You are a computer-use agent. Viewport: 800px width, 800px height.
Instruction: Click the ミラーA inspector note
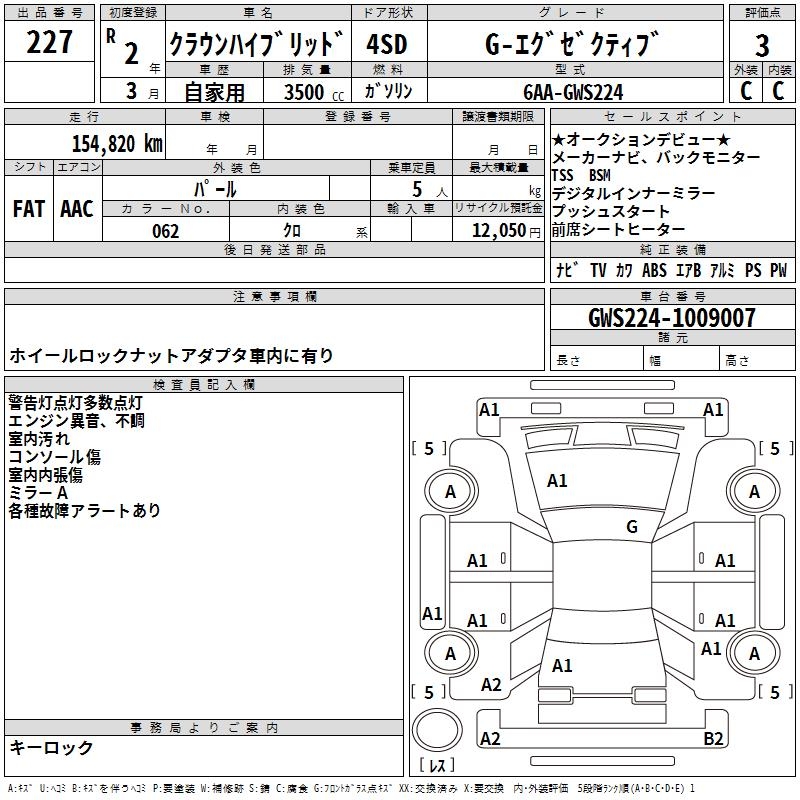[x=38, y=492]
